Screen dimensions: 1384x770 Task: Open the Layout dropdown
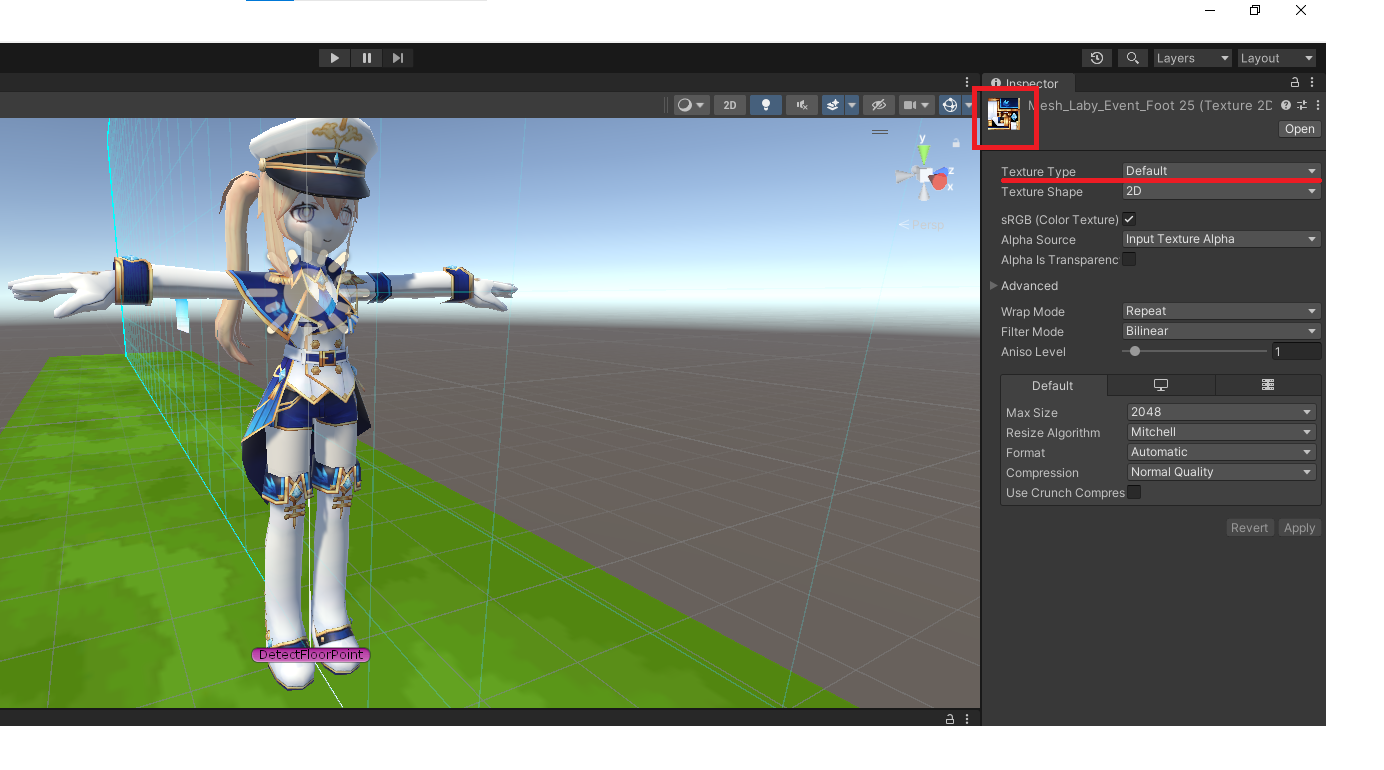pos(1277,58)
